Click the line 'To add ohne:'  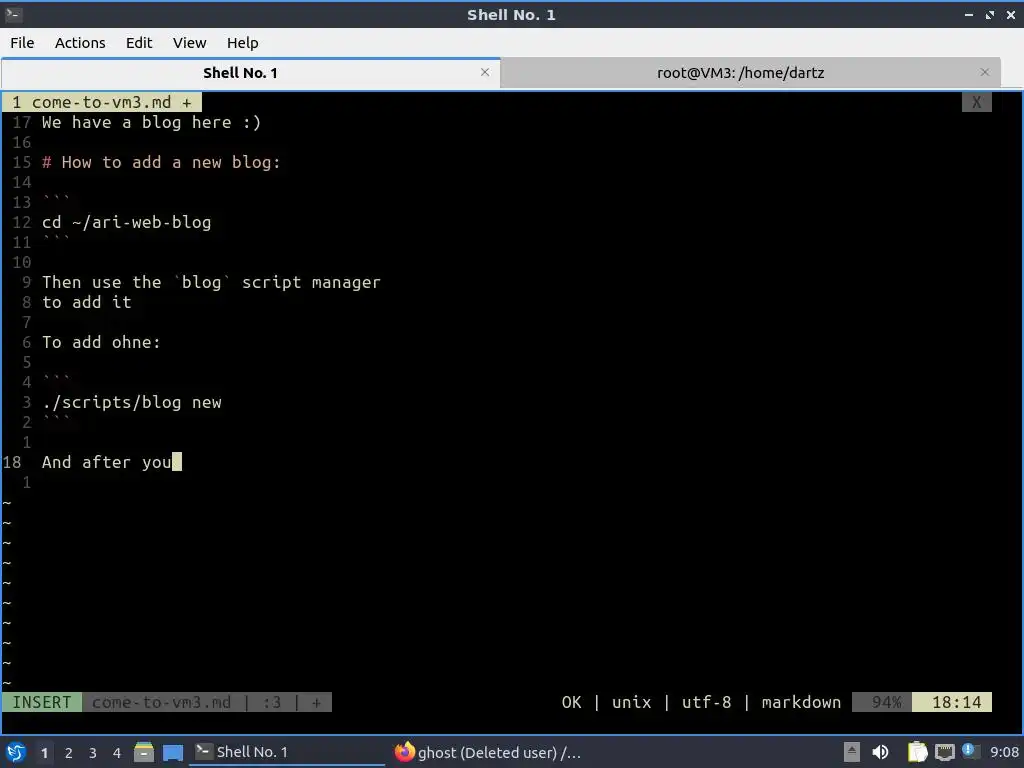point(101,342)
